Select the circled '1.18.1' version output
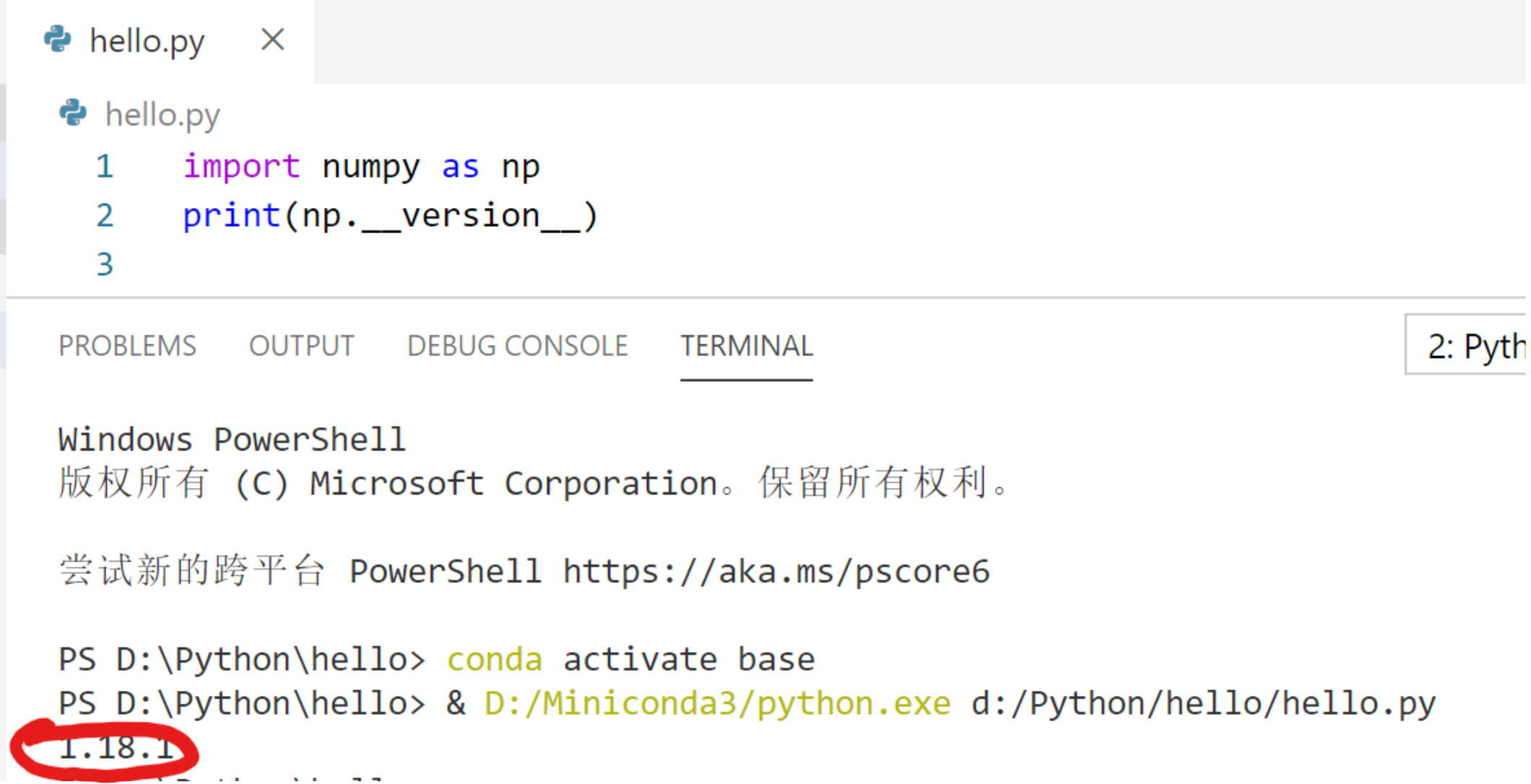Viewport: 1531px width, 784px height. [x=118, y=749]
